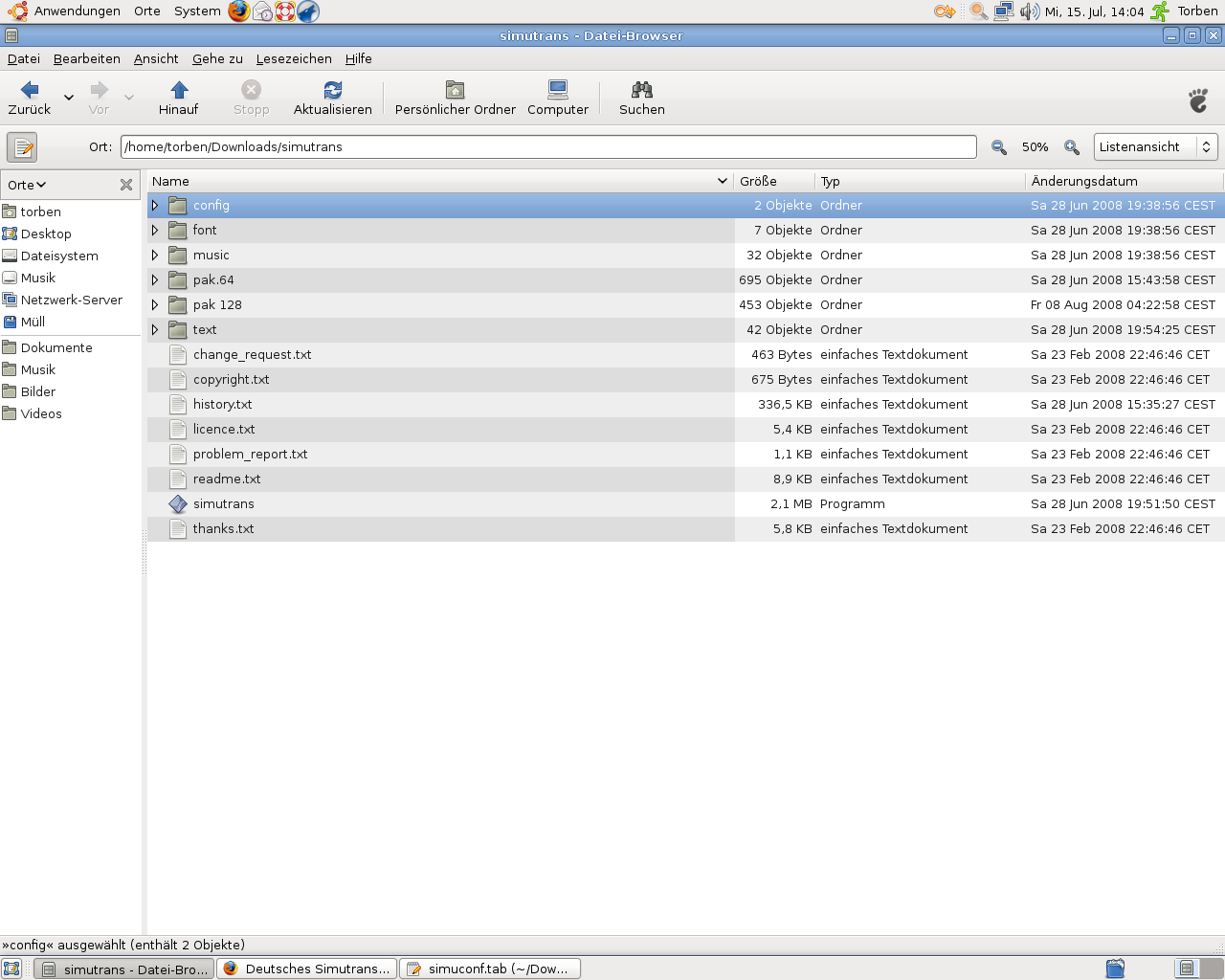This screenshot has width=1225, height=980.
Task: Go up with the Hinauf icon
Action: coord(179,90)
